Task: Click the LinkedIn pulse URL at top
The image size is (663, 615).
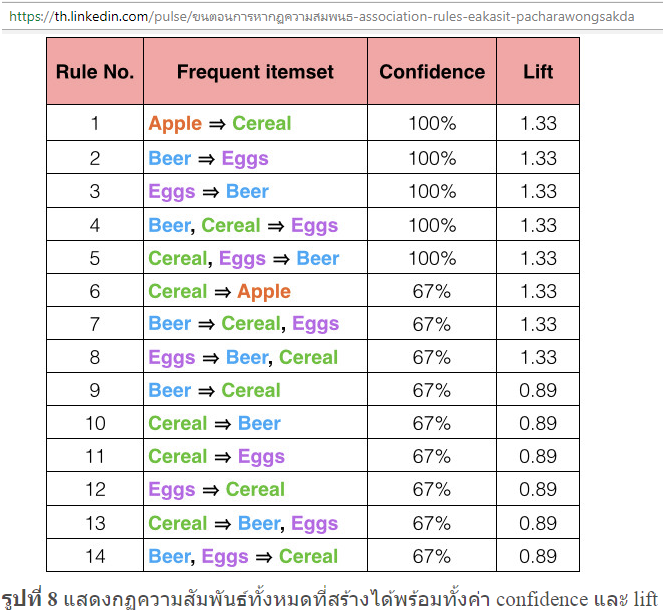Action: (x=320, y=16)
